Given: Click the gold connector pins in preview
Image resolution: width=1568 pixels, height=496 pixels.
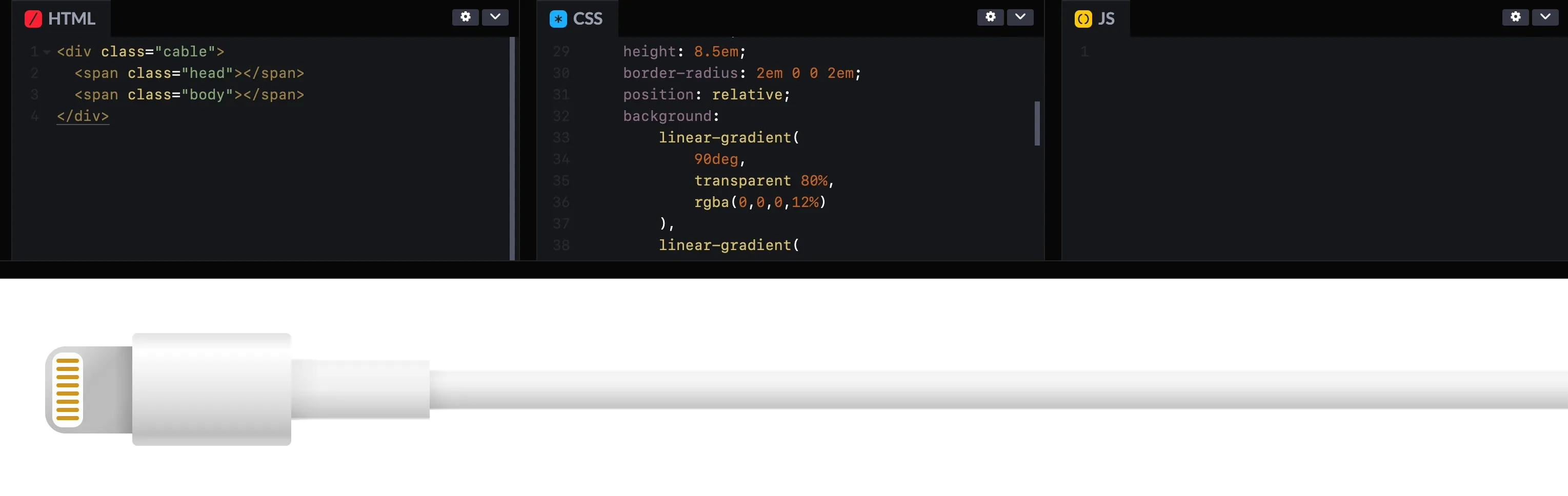Looking at the screenshot, I should click(68, 389).
